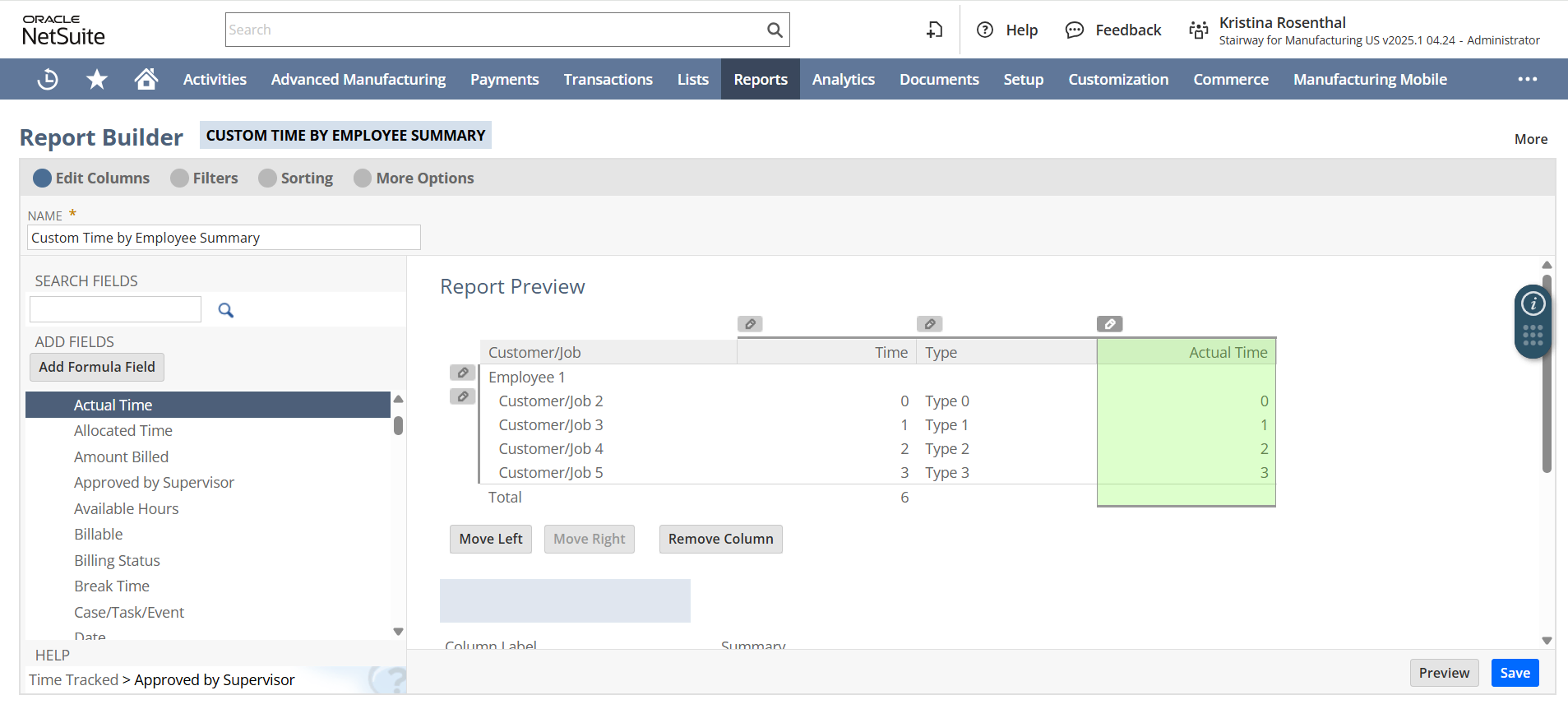Viewport: 1568px width, 709px height.
Task: Edit the Time column via its pencil icon
Action: 750,324
